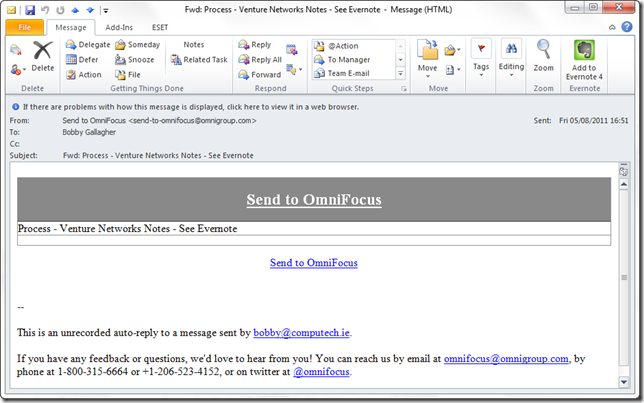This screenshot has height=403, width=644.
Task: Click the Save icon in quick access toolbar
Action: 30,10
